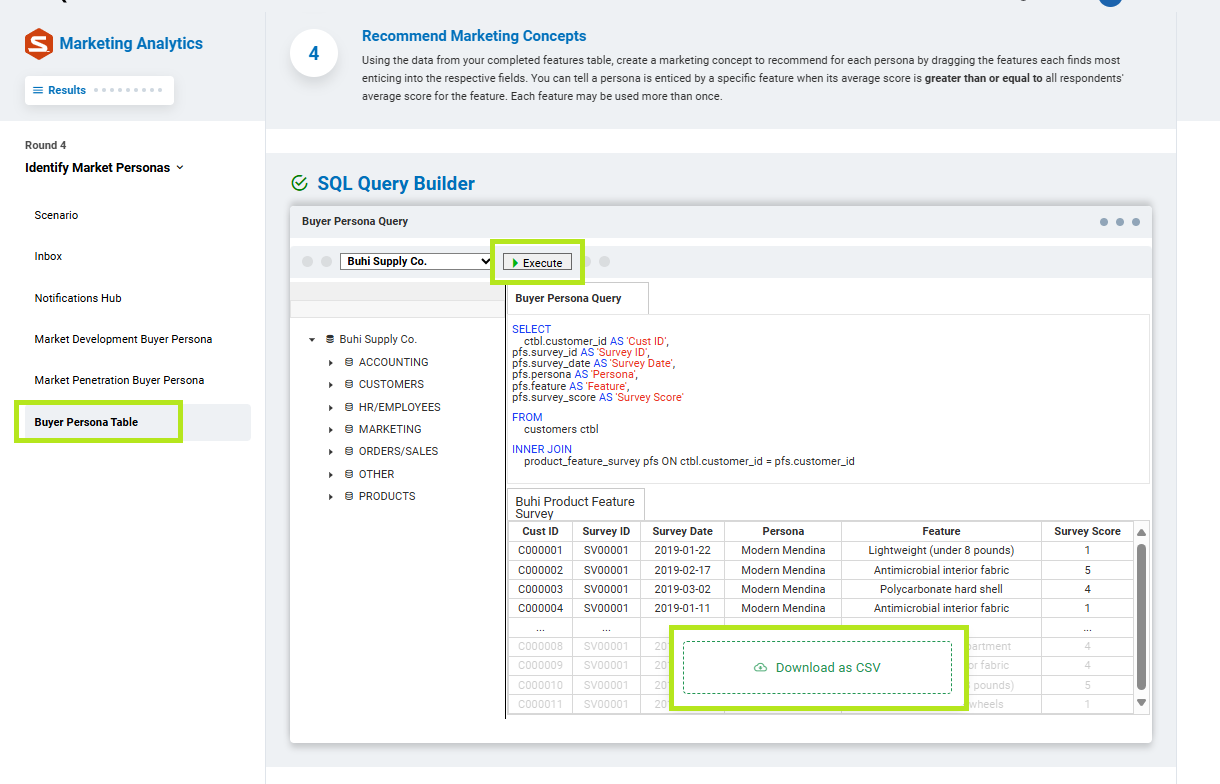The width and height of the screenshot is (1220, 784).
Task: Click the results table vertical scrollbar thumb
Action: [1141, 616]
